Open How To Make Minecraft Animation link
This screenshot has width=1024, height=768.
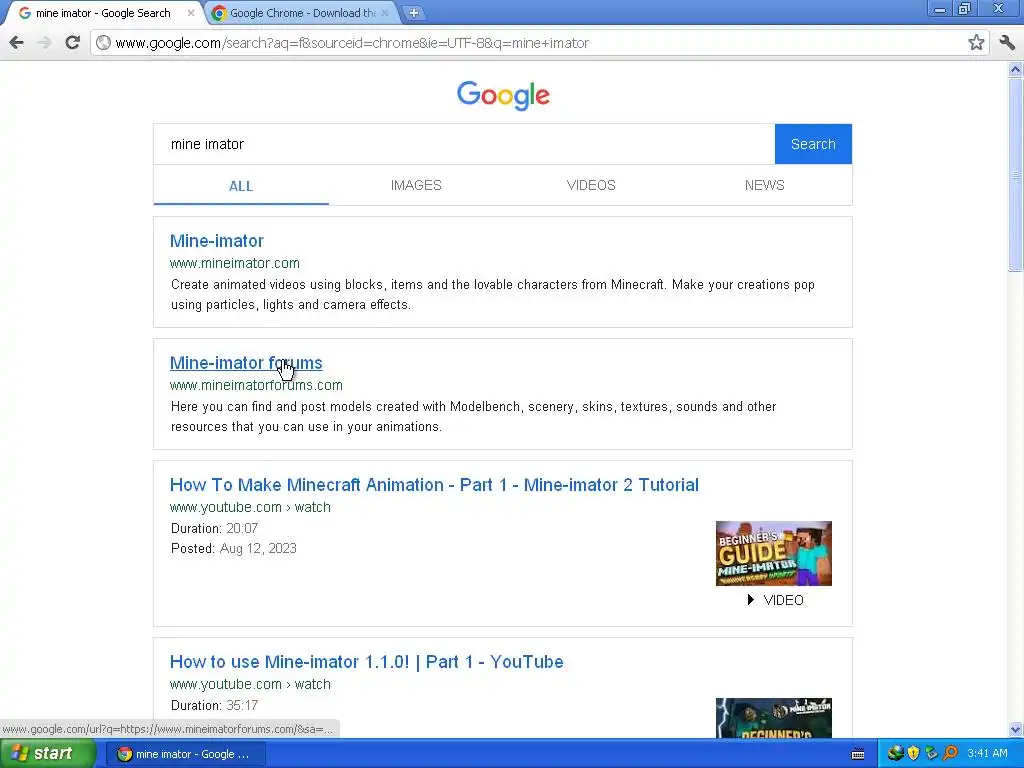pos(434,485)
